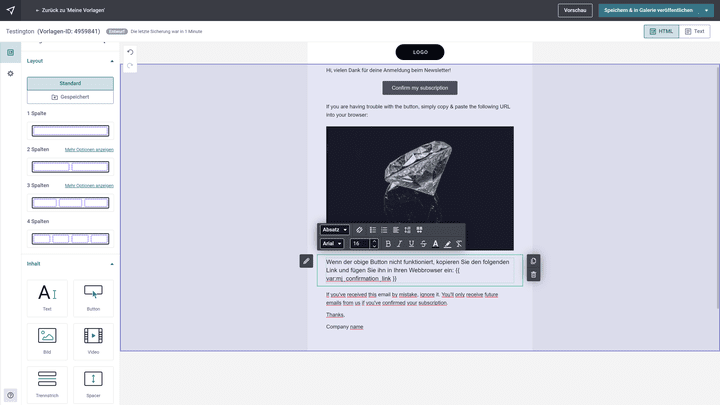Show more options for 3 Spalten

(89, 186)
